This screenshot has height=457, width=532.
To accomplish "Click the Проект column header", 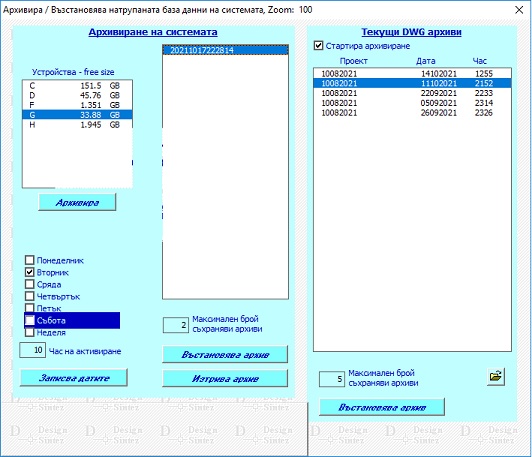I will 354,61.
